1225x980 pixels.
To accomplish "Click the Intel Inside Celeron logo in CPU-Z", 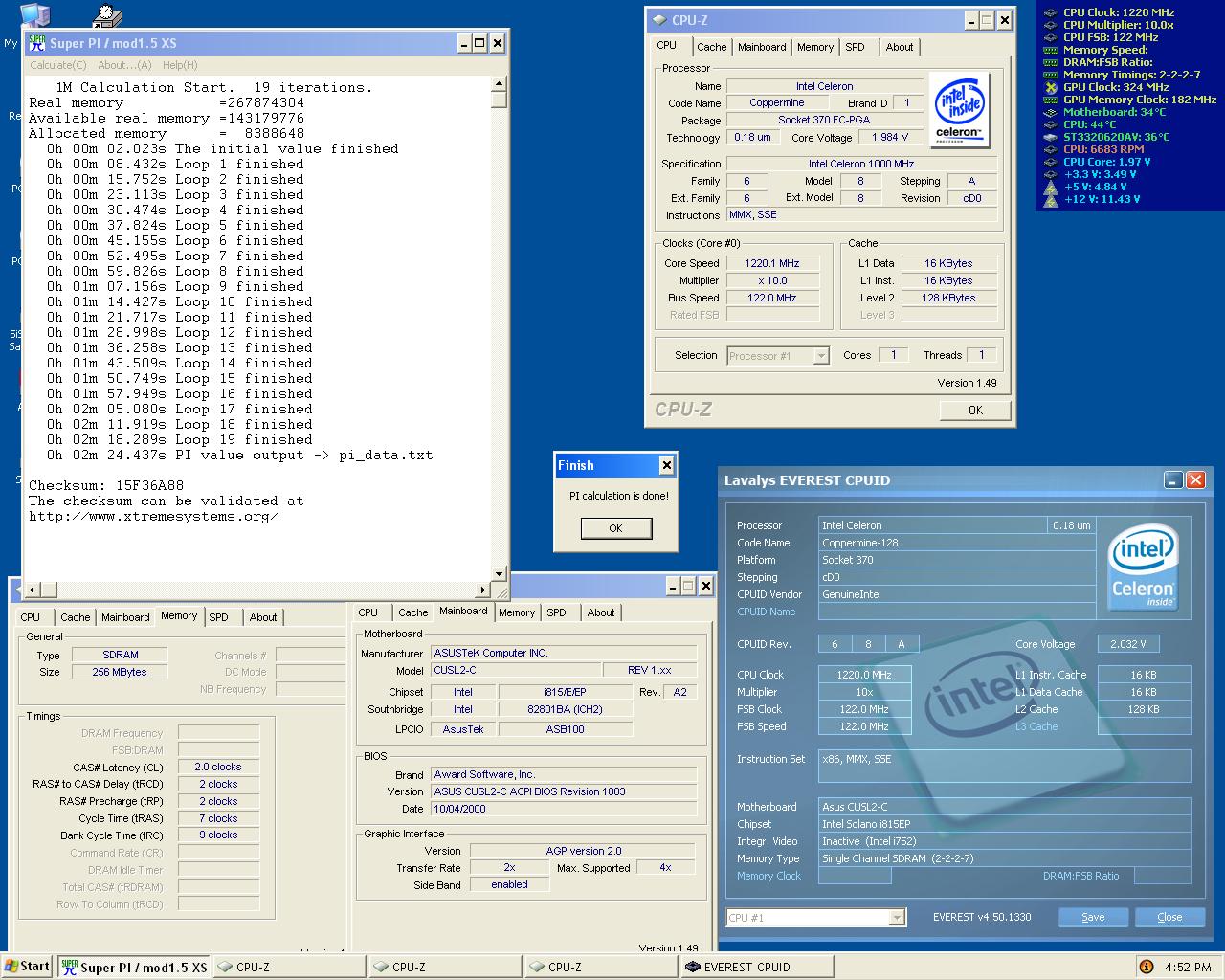I will pos(958,111).
